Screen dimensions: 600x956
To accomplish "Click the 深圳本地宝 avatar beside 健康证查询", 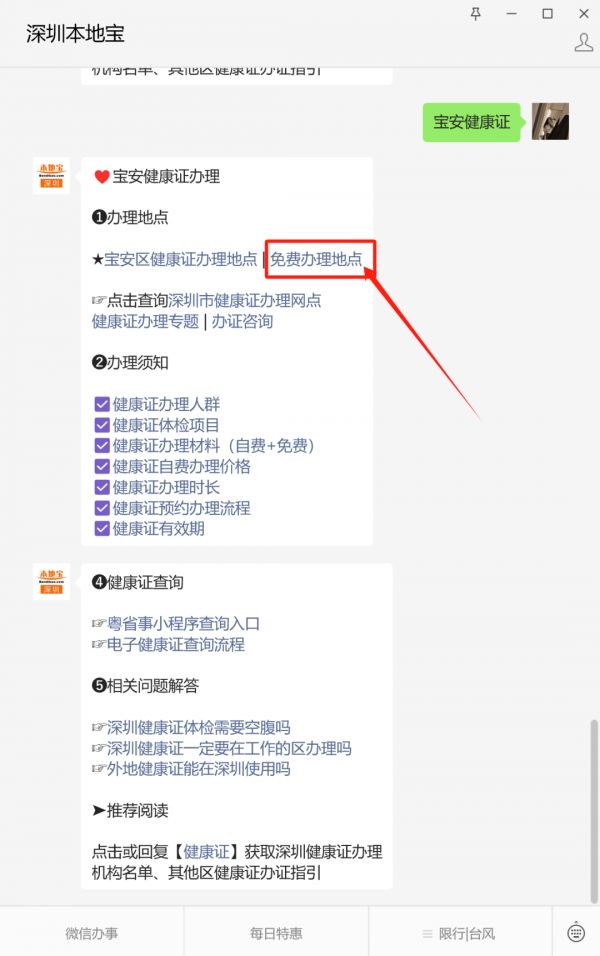I will point(51,582).
